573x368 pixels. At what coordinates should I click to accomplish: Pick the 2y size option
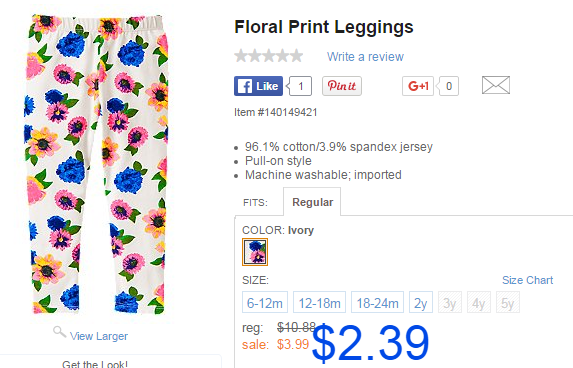click(x=421, y=302)
